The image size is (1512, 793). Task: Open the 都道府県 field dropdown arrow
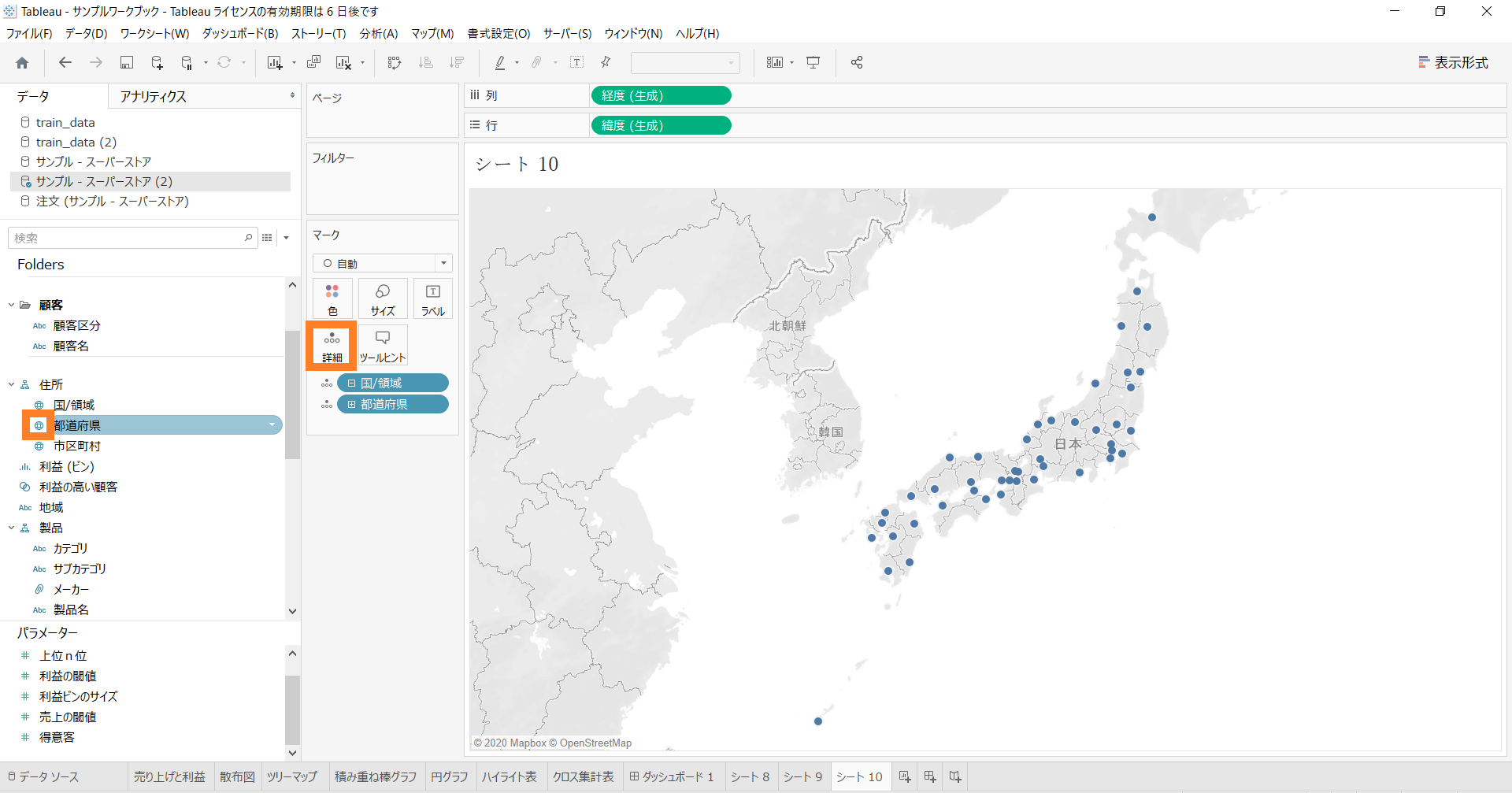click(x=272, y=425)
